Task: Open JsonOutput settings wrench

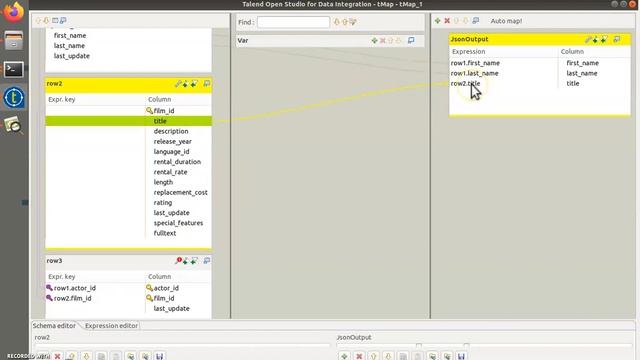Action: [x=588, y=40]
